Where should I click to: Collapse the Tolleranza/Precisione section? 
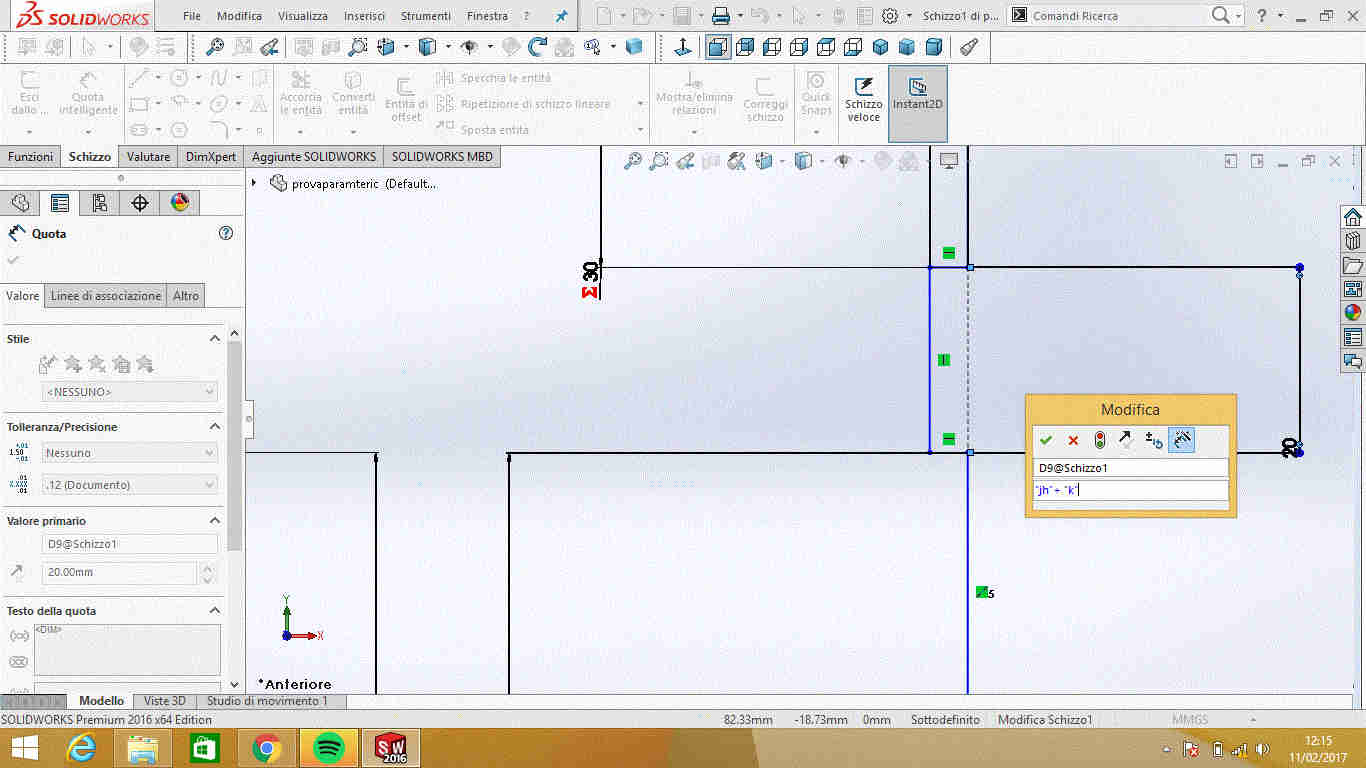(x=214, y=427)
